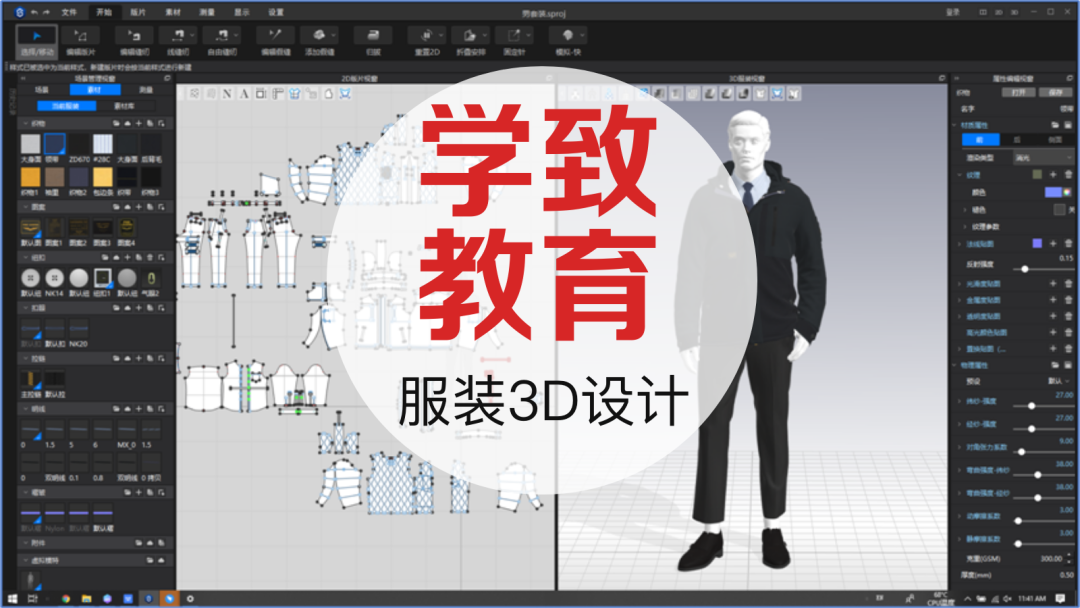Expand the 添加假缝 dropdown arrow
This screenshot has height=608, width=1080.
coord(335,37)
